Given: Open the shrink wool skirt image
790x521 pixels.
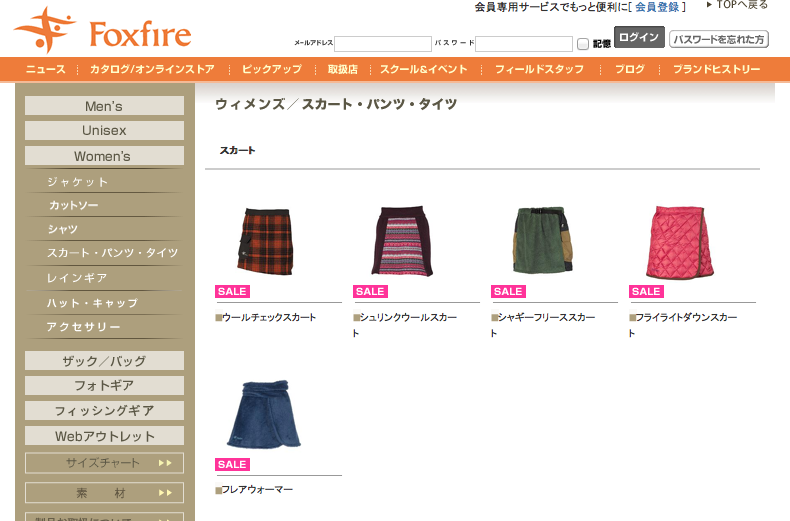Looking at the screenshot, I should (402, 240).
